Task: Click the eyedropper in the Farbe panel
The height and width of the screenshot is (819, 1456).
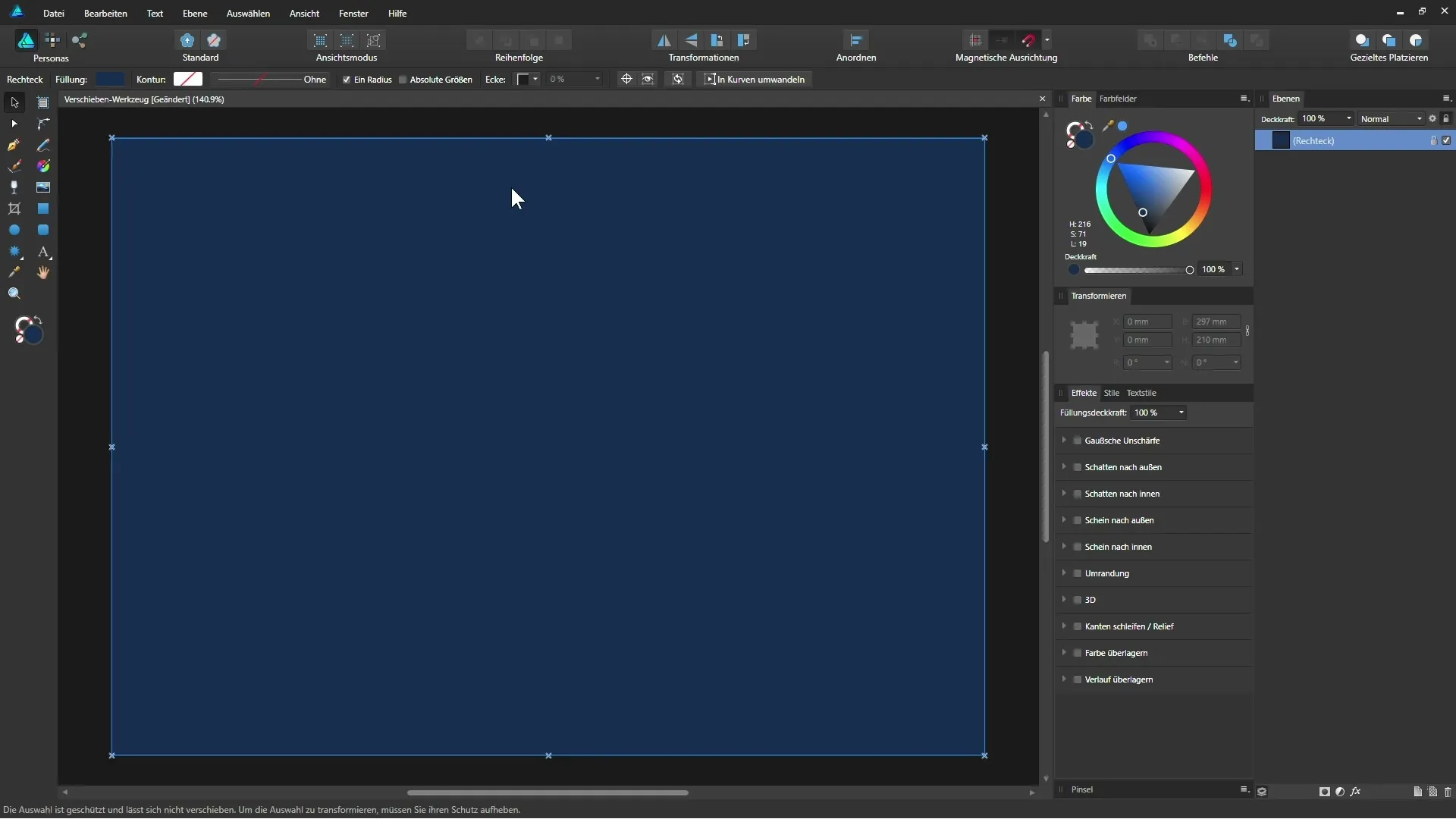Action: click(1108, 126)
